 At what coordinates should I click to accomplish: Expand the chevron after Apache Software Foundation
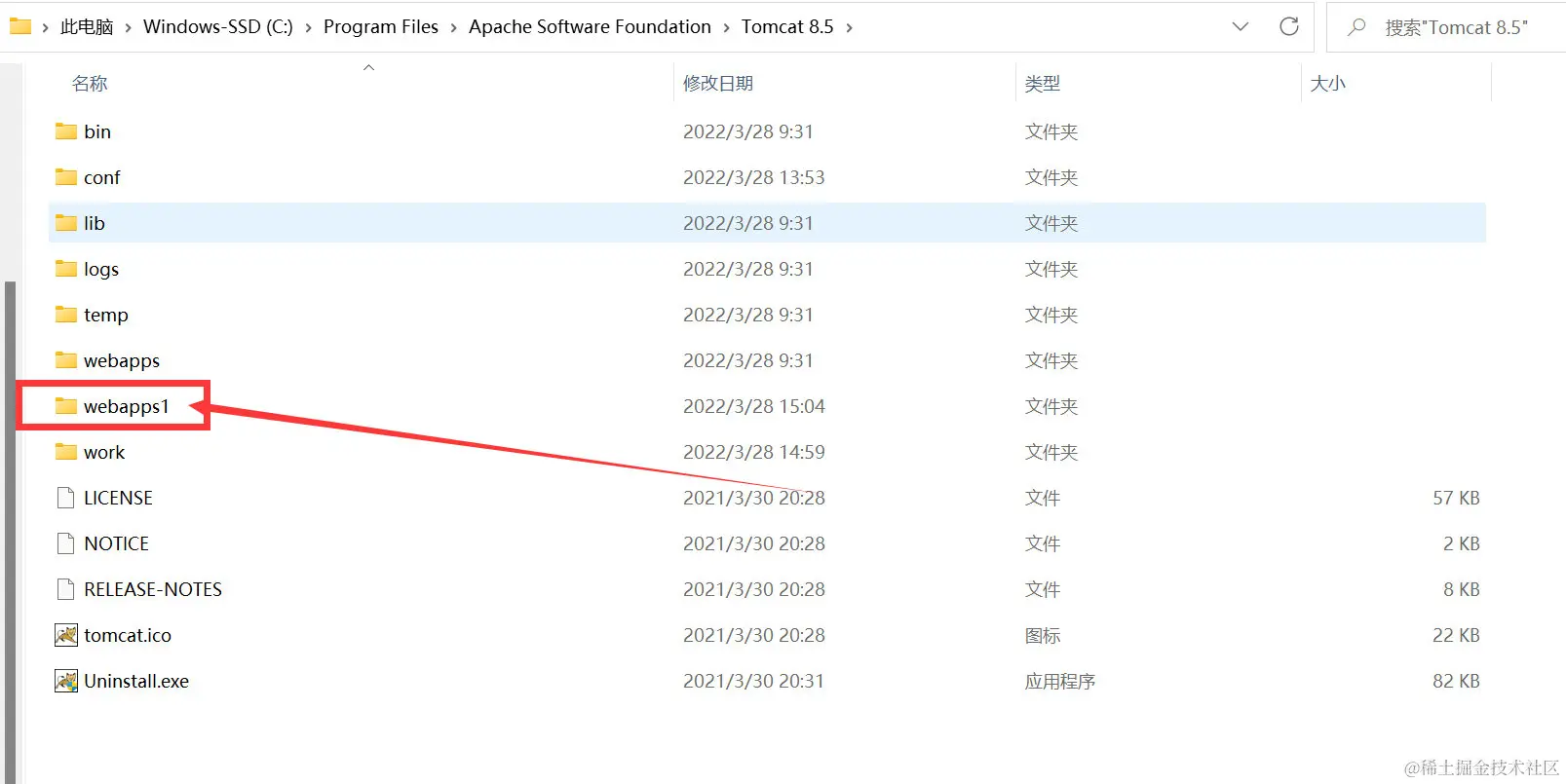click(726, 27)
